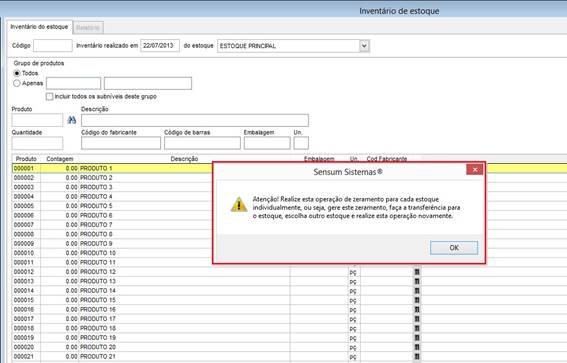The height and width of the screenshot is (363, 567).
Task: Click product code 000019
Action: point(24,338)
